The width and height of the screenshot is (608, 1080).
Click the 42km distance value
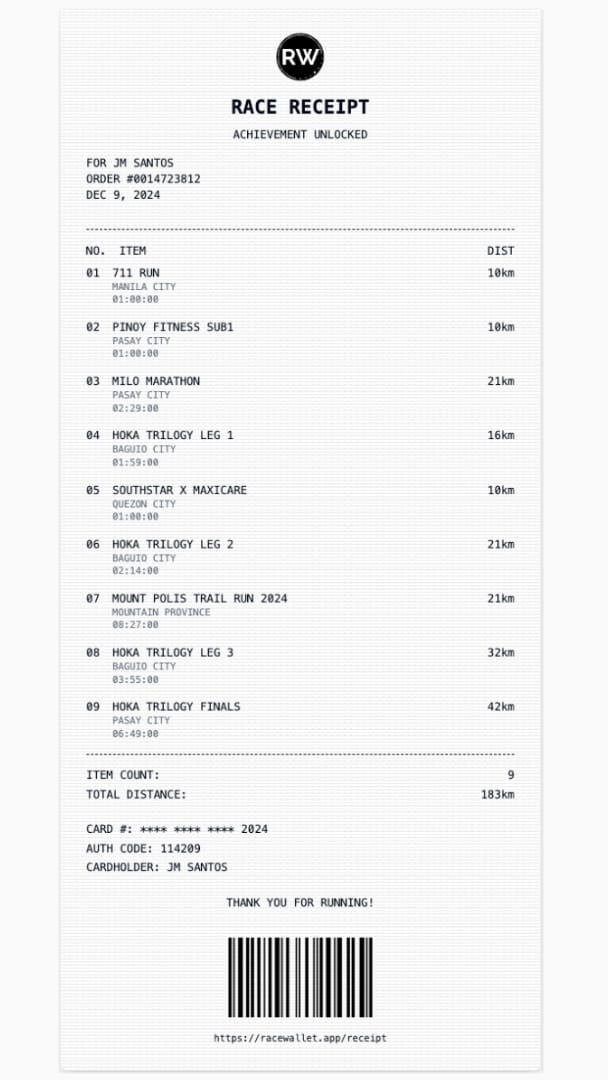[x=501, y=706]
